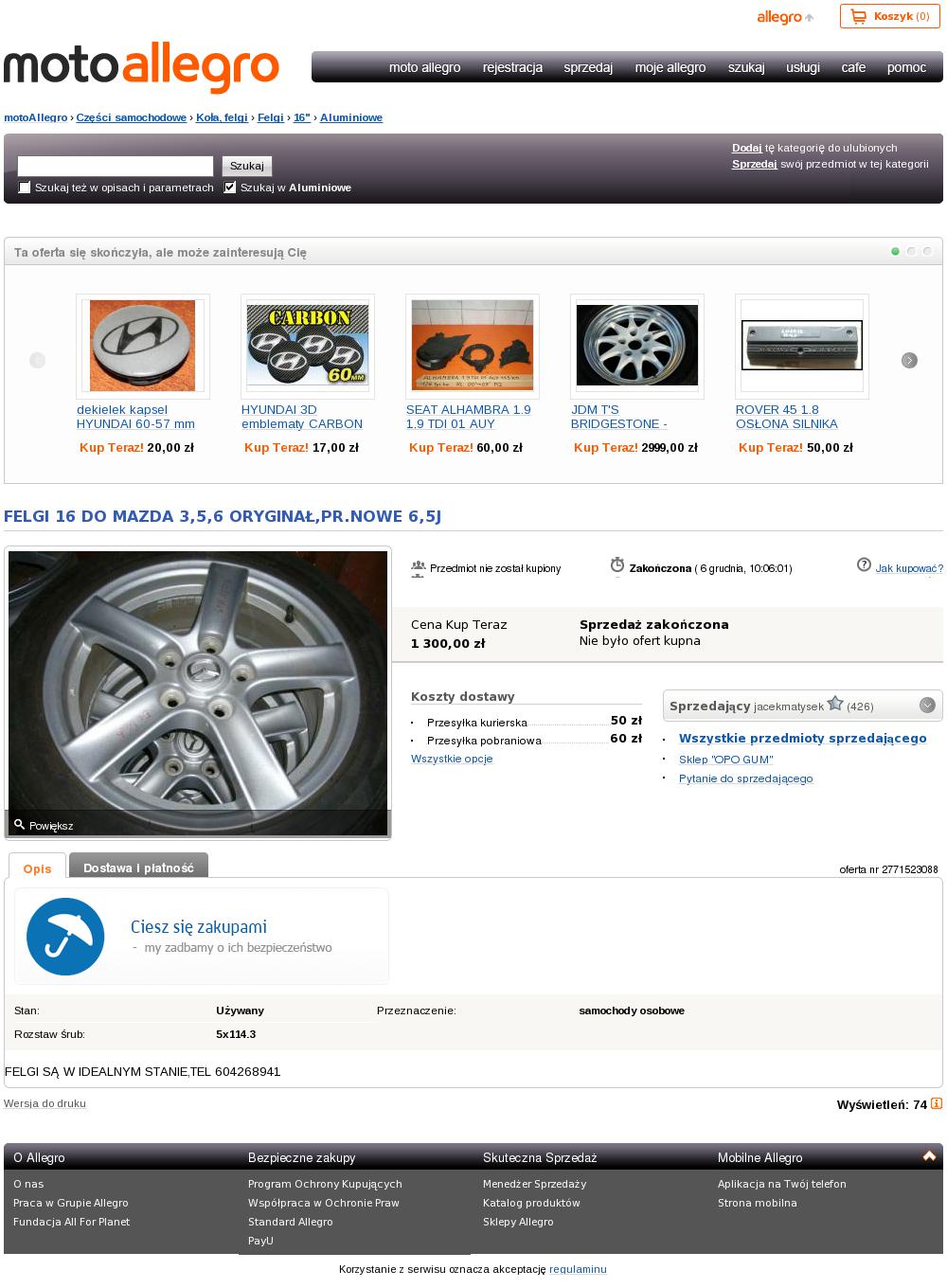
Task: Switch to the 'Dostawa i płatność' tab
Action: 138,867
